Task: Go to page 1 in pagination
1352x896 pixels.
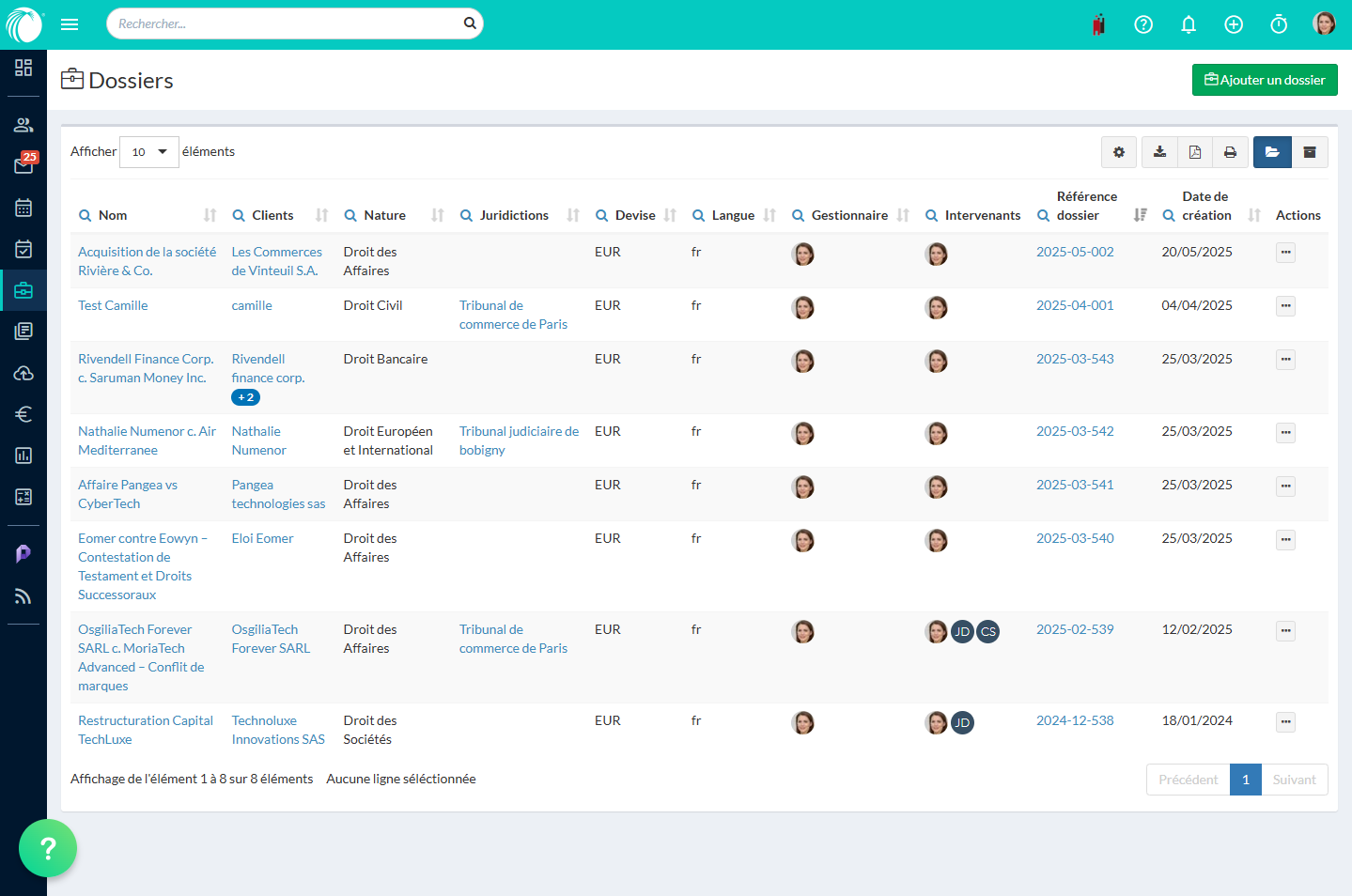Action: click(1245, 780)
